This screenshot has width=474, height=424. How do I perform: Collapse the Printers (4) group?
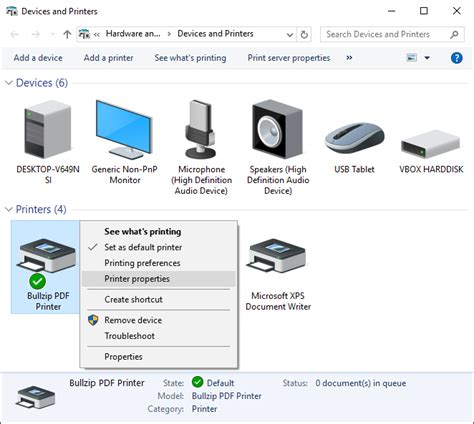pos(9,209)
